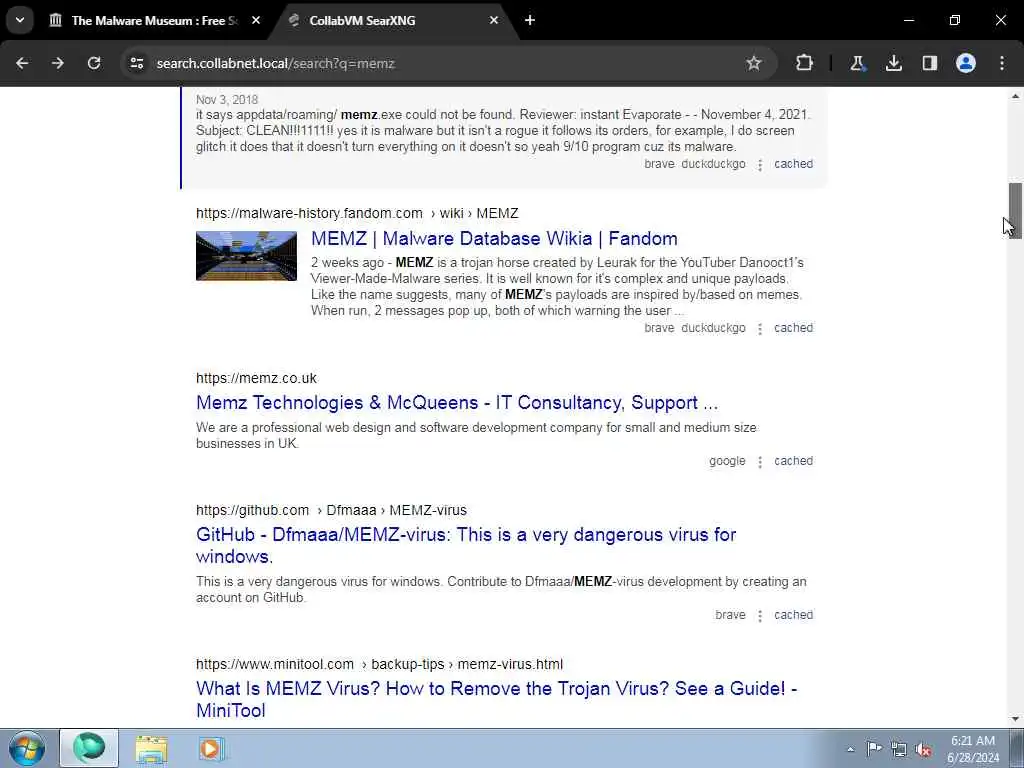Close The Malware Museum tab

coord(256,20)
